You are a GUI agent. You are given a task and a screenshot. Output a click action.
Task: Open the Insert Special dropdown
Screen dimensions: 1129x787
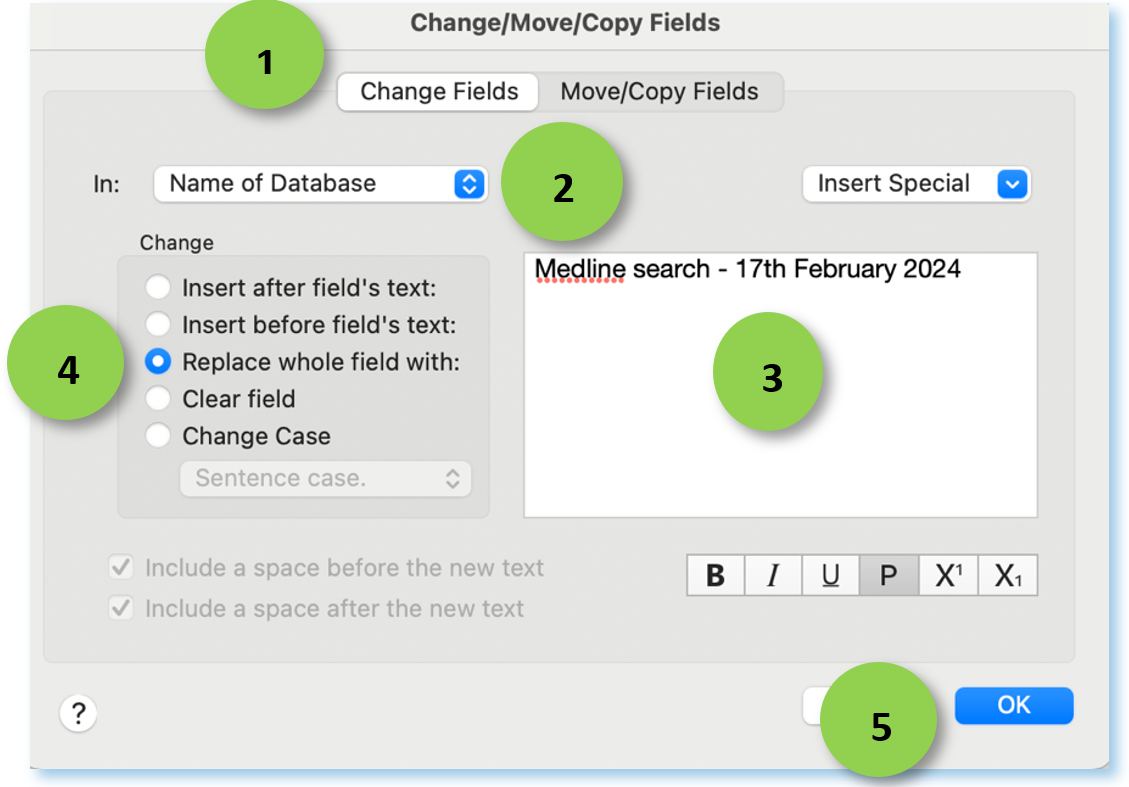click(915, 184)
